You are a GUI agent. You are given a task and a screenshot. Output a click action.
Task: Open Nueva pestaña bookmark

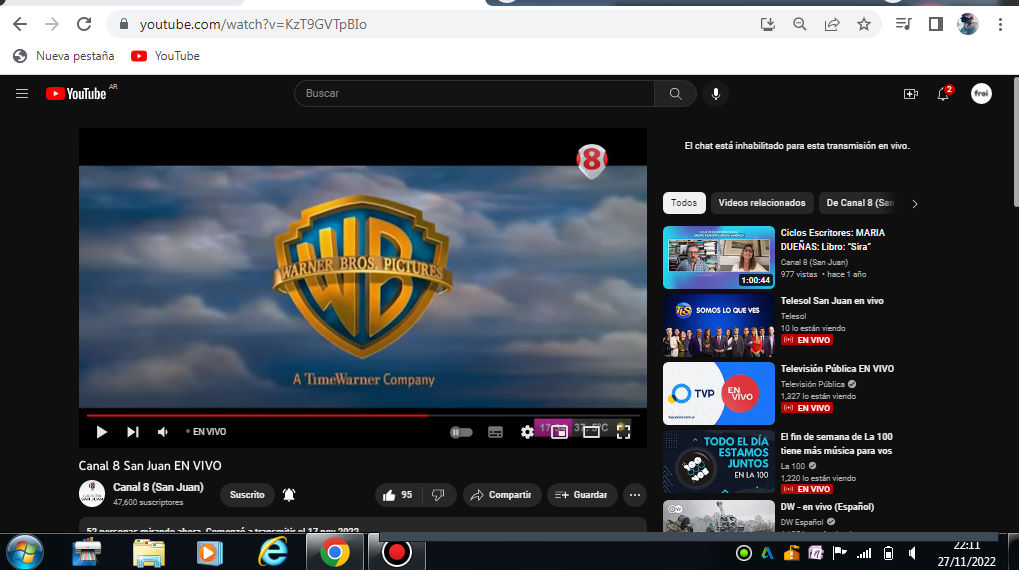tap(64, 56)
